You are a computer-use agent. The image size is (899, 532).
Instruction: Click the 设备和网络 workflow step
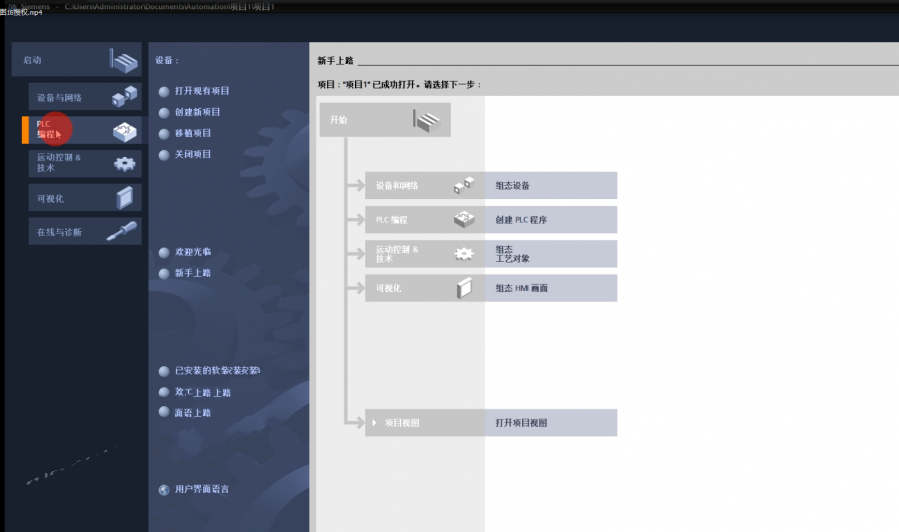424,185
